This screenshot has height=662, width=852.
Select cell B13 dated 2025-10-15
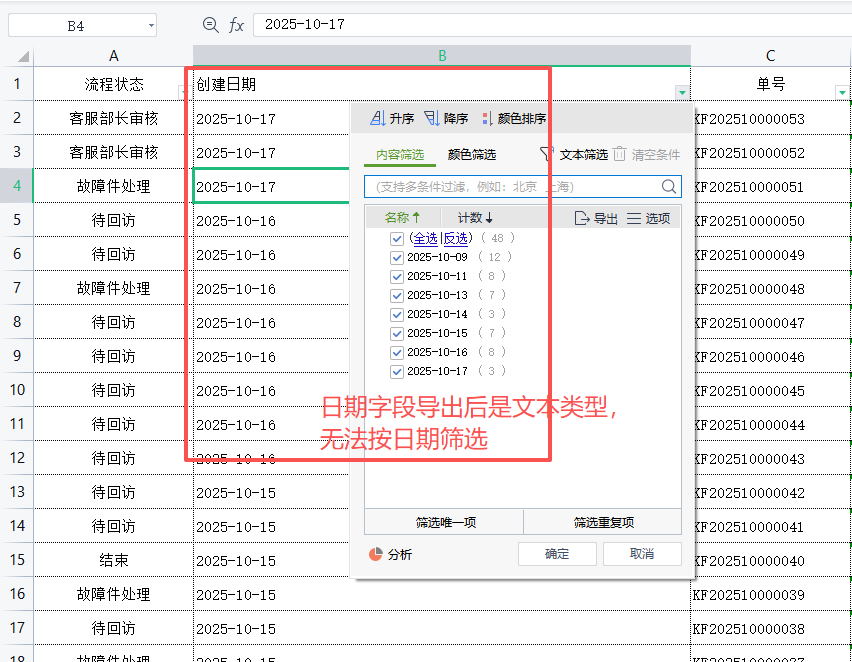[x=271, y=492]
